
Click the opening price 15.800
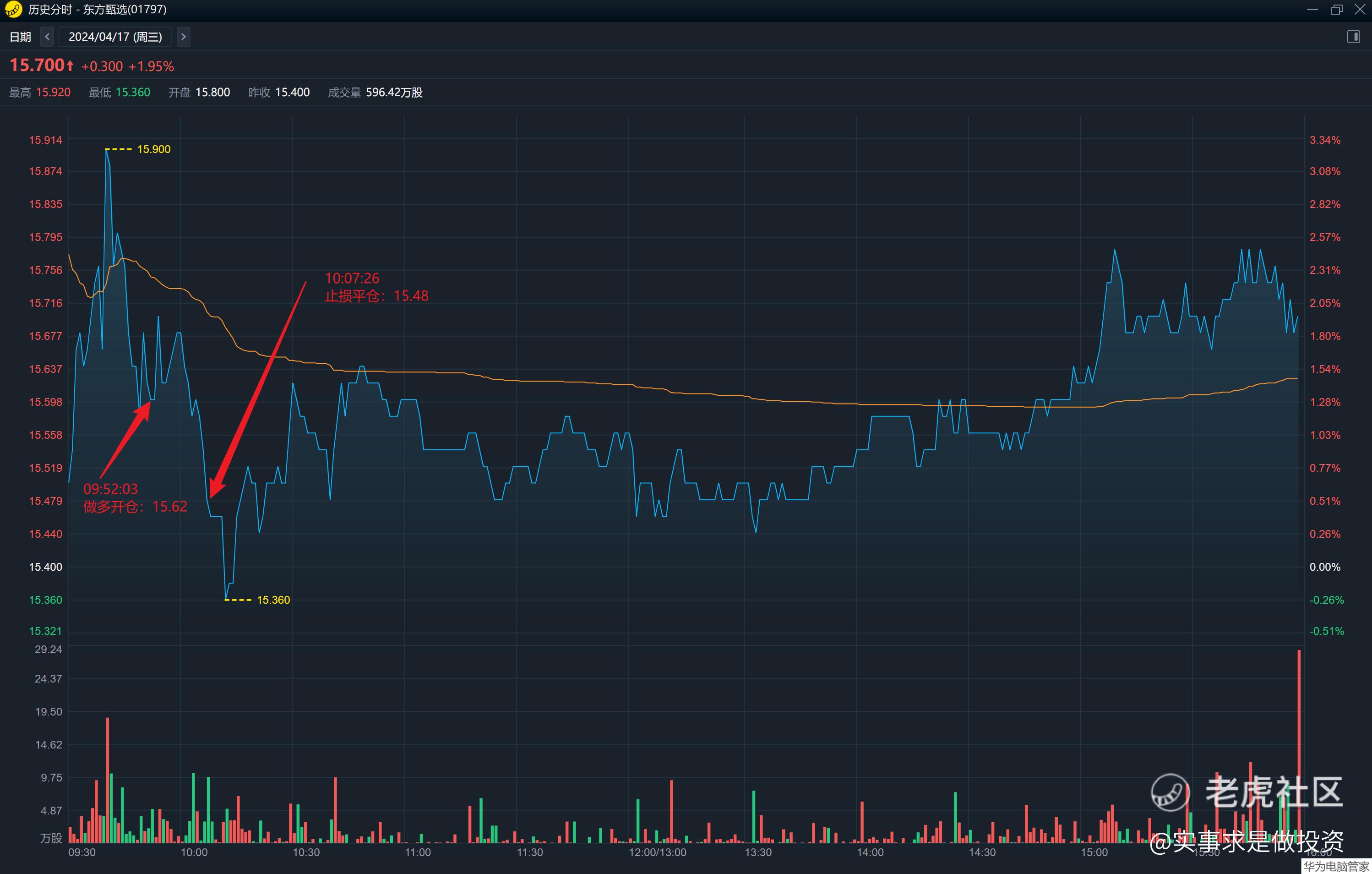(x=212, y=92)
